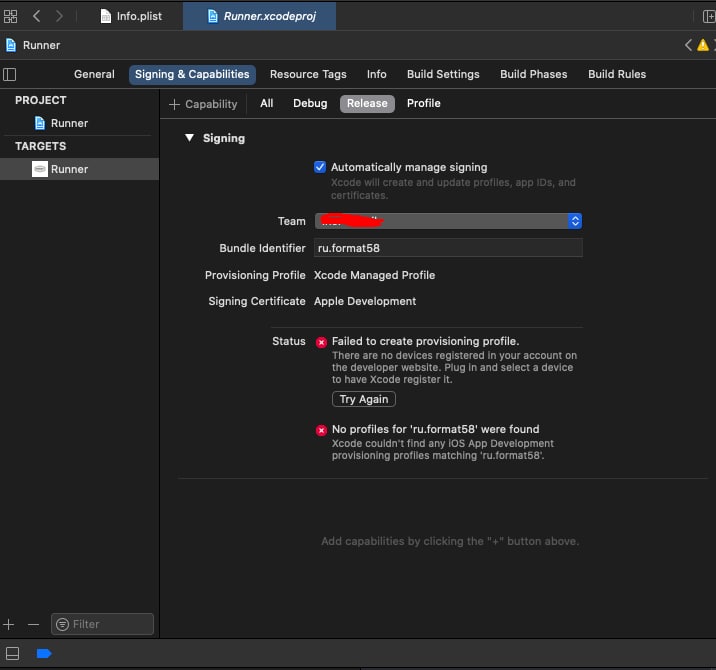716x670 pixels.
Task: Click the provisioning profile error icon
Action: [x=321, y=342]
